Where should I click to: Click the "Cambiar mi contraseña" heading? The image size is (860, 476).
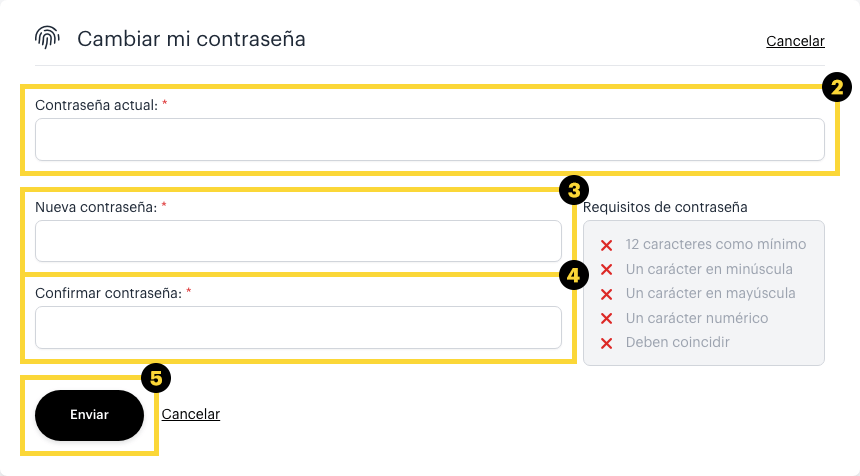coord(191,39)
